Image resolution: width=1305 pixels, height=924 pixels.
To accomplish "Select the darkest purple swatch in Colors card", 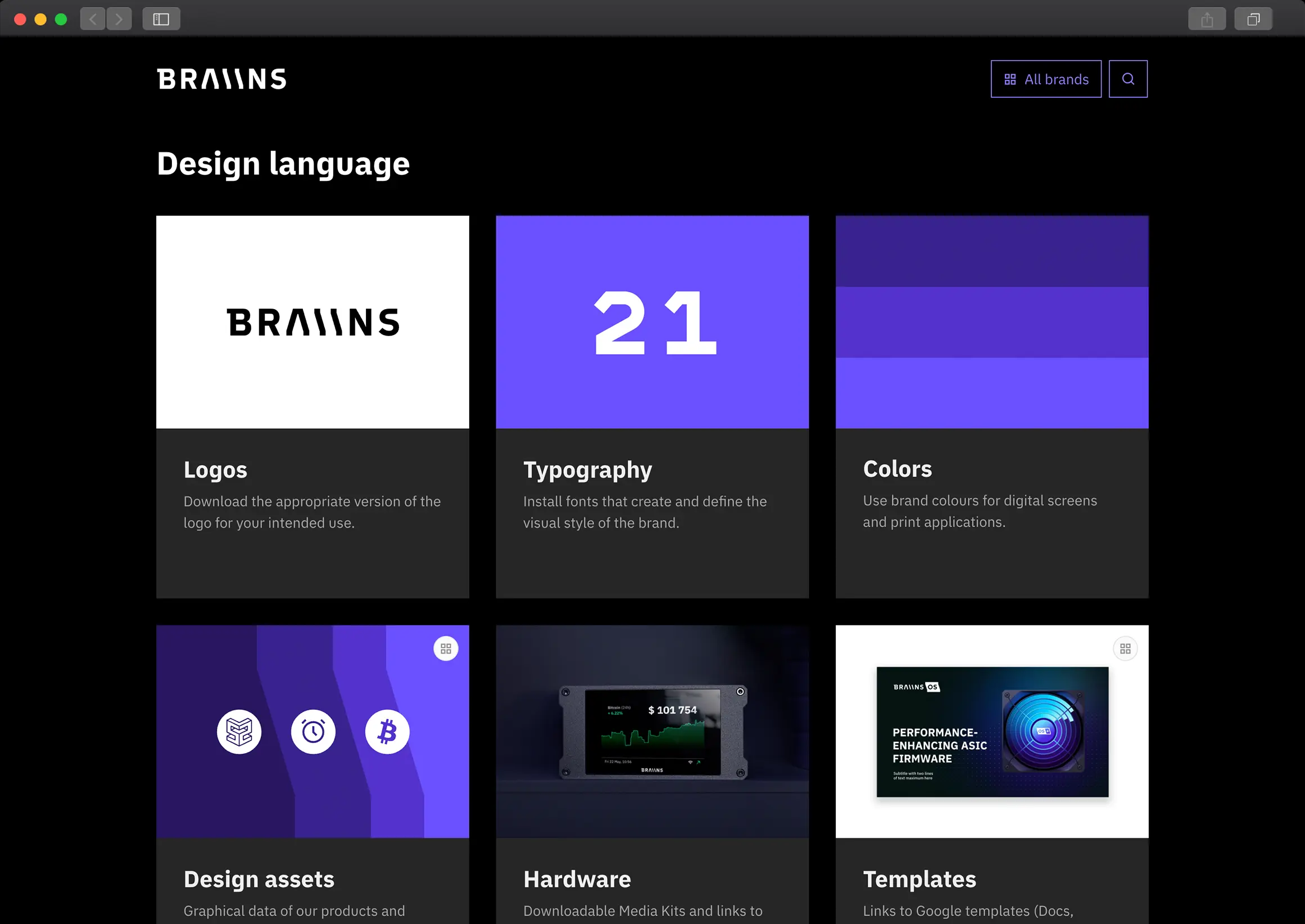I will 992,251.
